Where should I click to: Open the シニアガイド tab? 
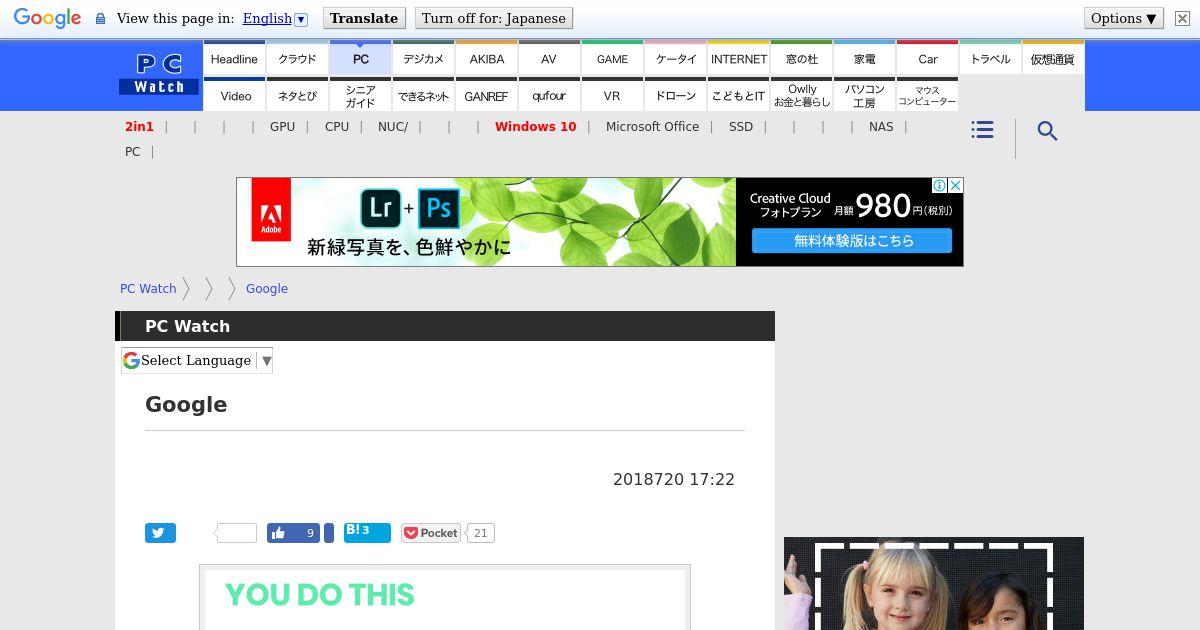click(x=360, y=95)
